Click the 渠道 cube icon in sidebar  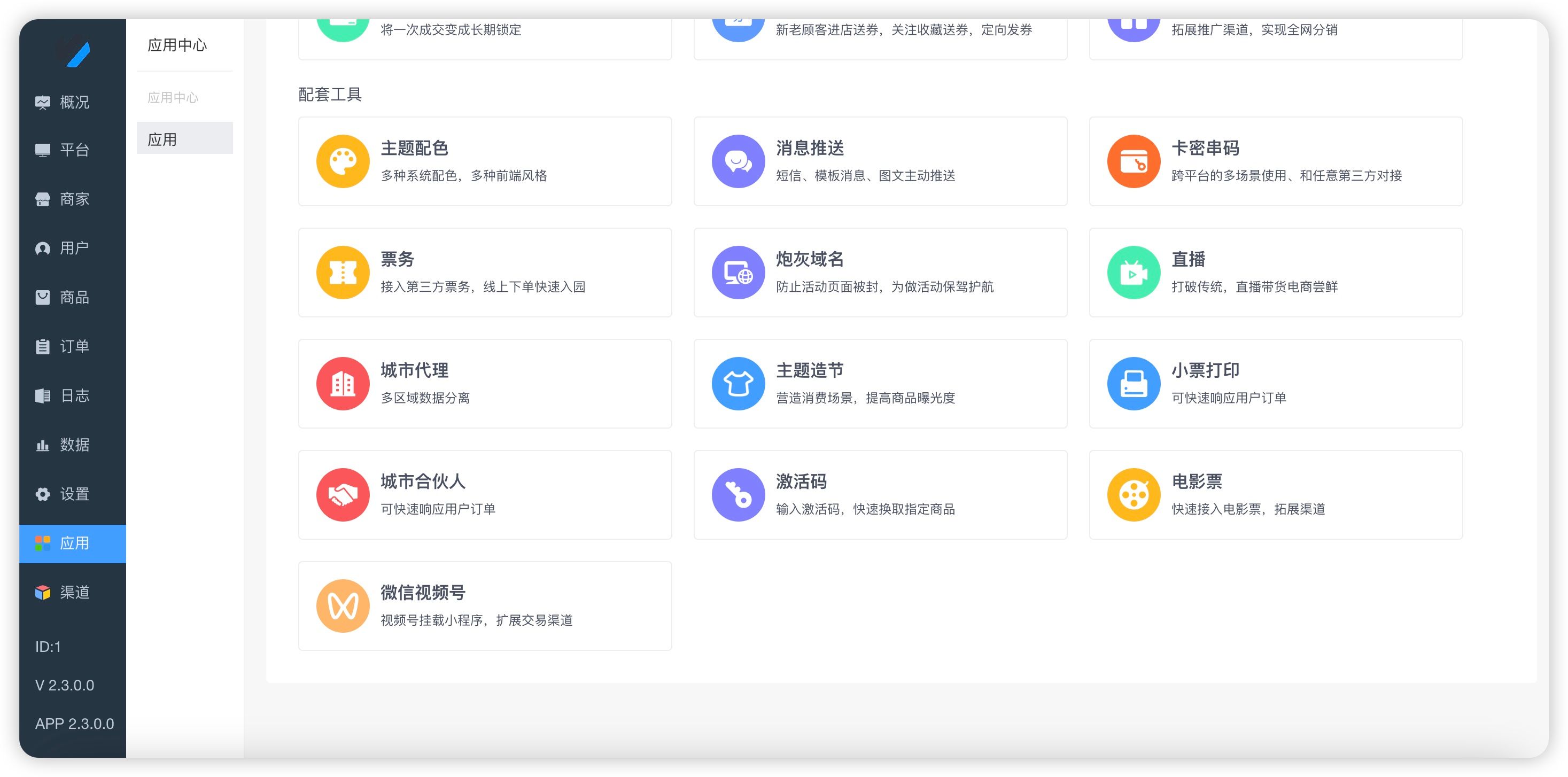pyautogui.click(x=43, y=593)
